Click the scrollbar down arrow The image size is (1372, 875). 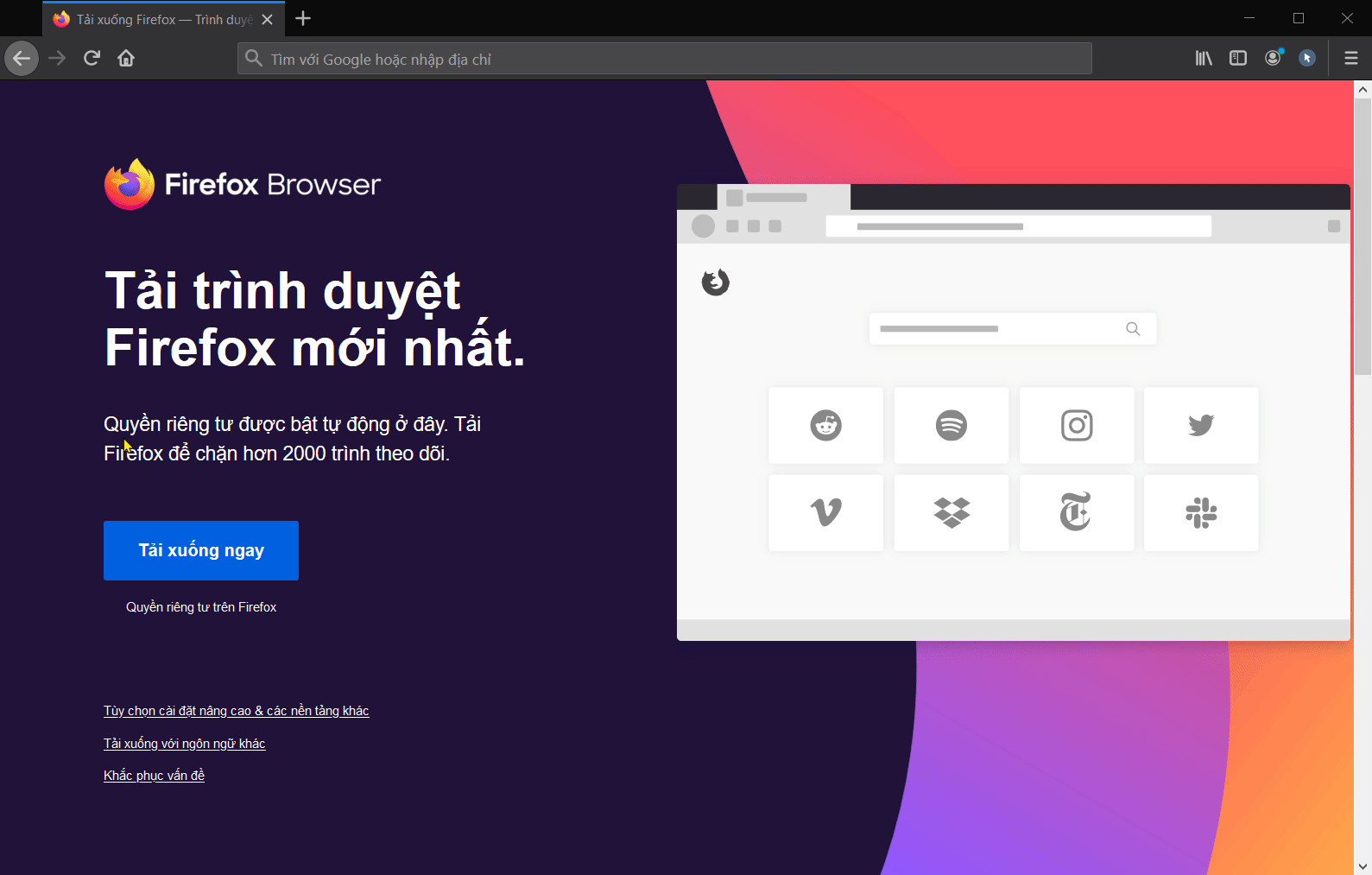point(1363,866)
